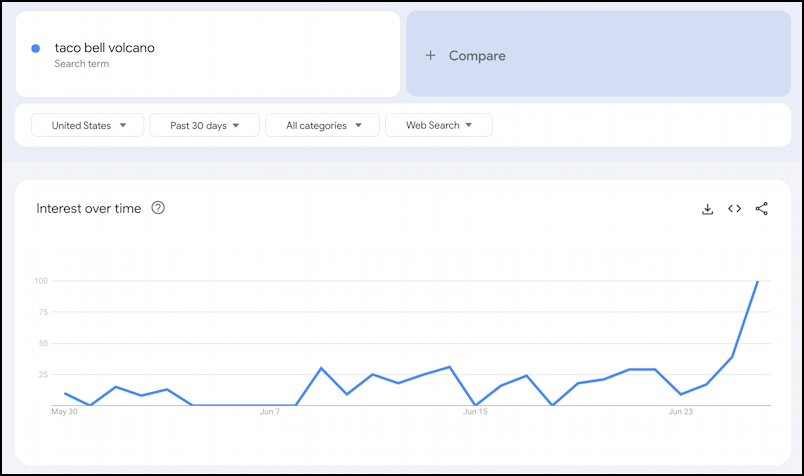This screenshot has width=804, height=476.
Task: Click the 25 value on the y-axis
Action: 43,374
